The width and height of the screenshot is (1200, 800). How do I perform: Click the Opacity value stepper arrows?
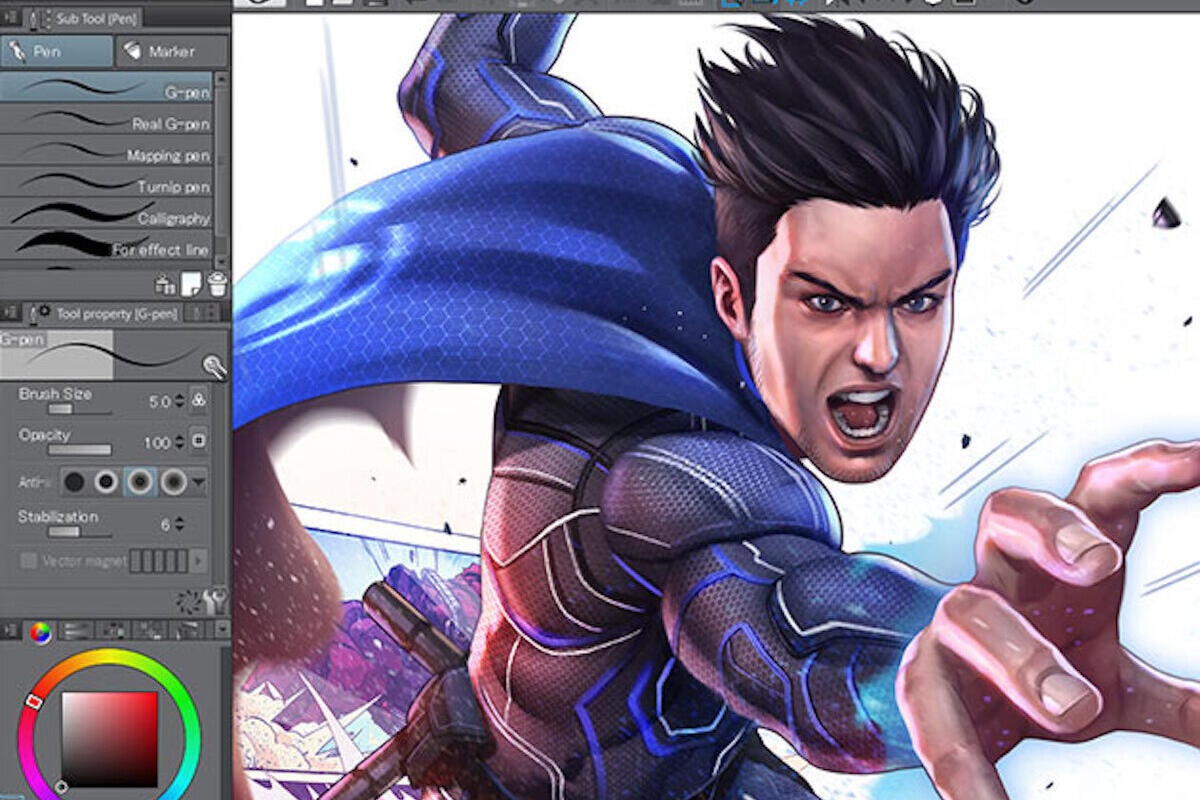179,442
